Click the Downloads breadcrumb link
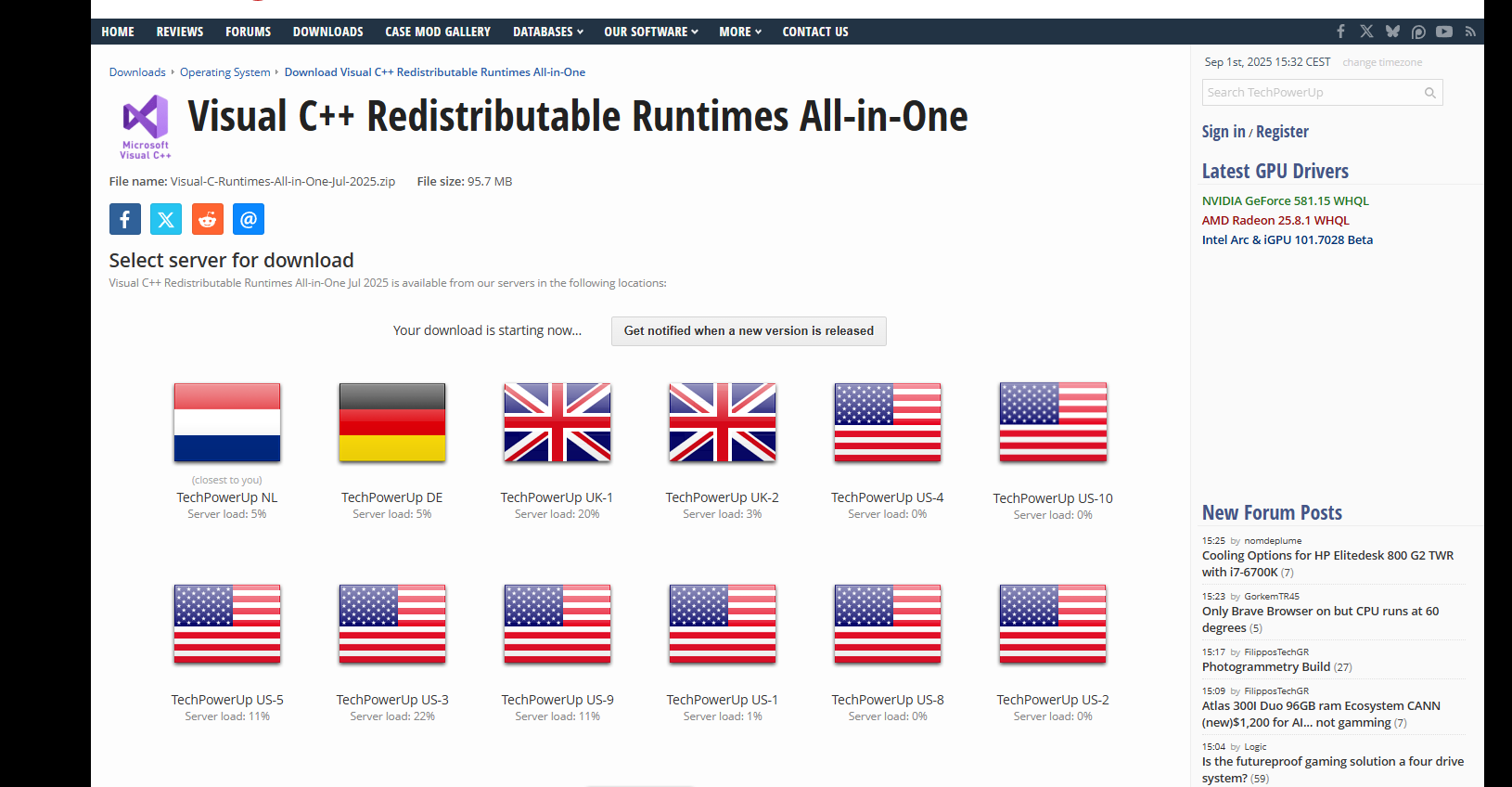 pyautogui.click(x=137, y=72)
